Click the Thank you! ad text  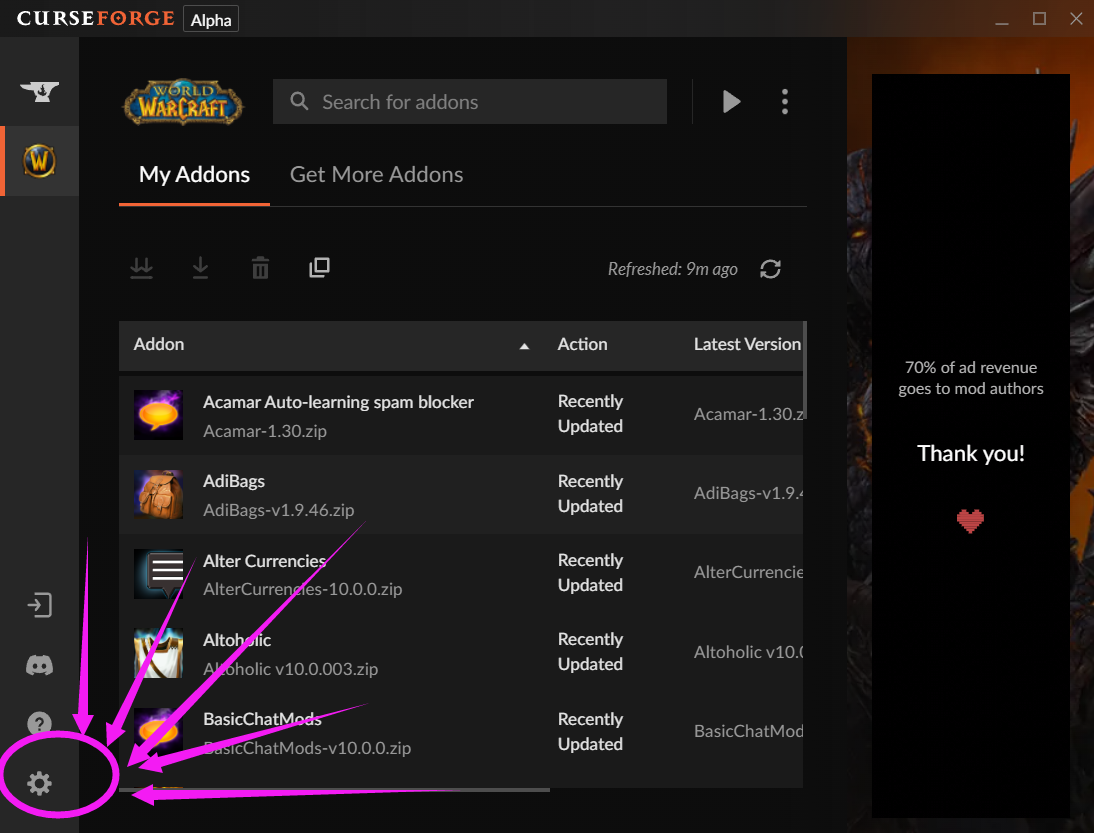click(971, 453)
